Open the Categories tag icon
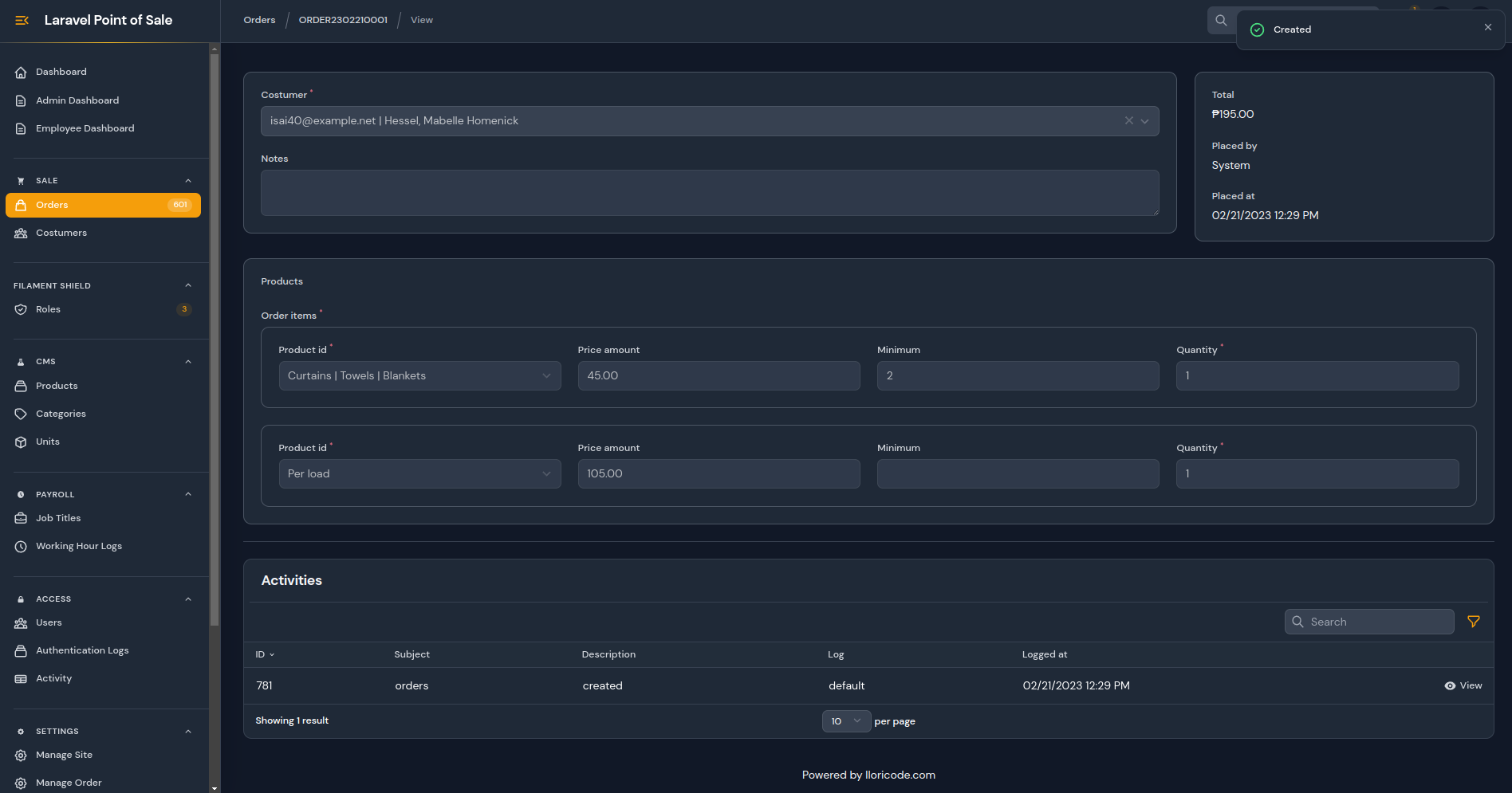 pyautogui.click(x=21, y=414)
